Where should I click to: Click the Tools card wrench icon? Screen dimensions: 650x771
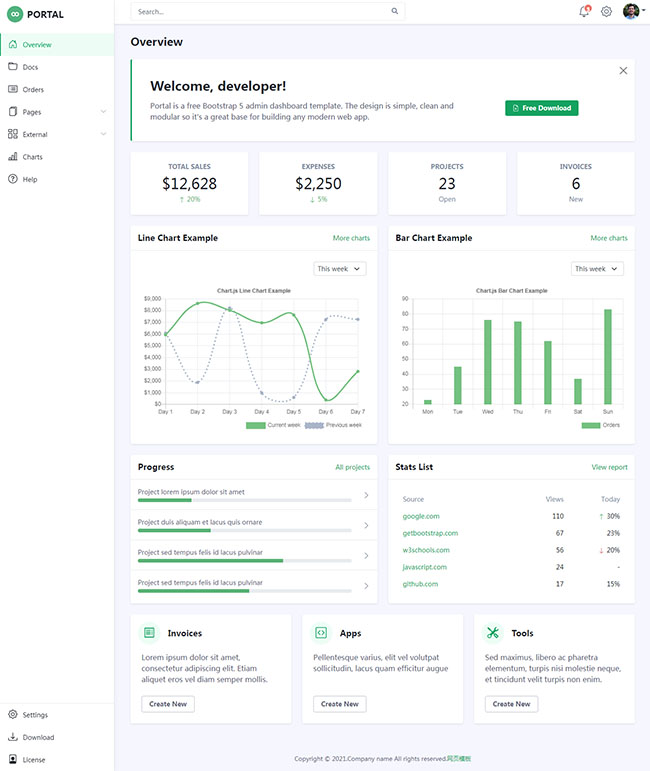click(492, 632)
